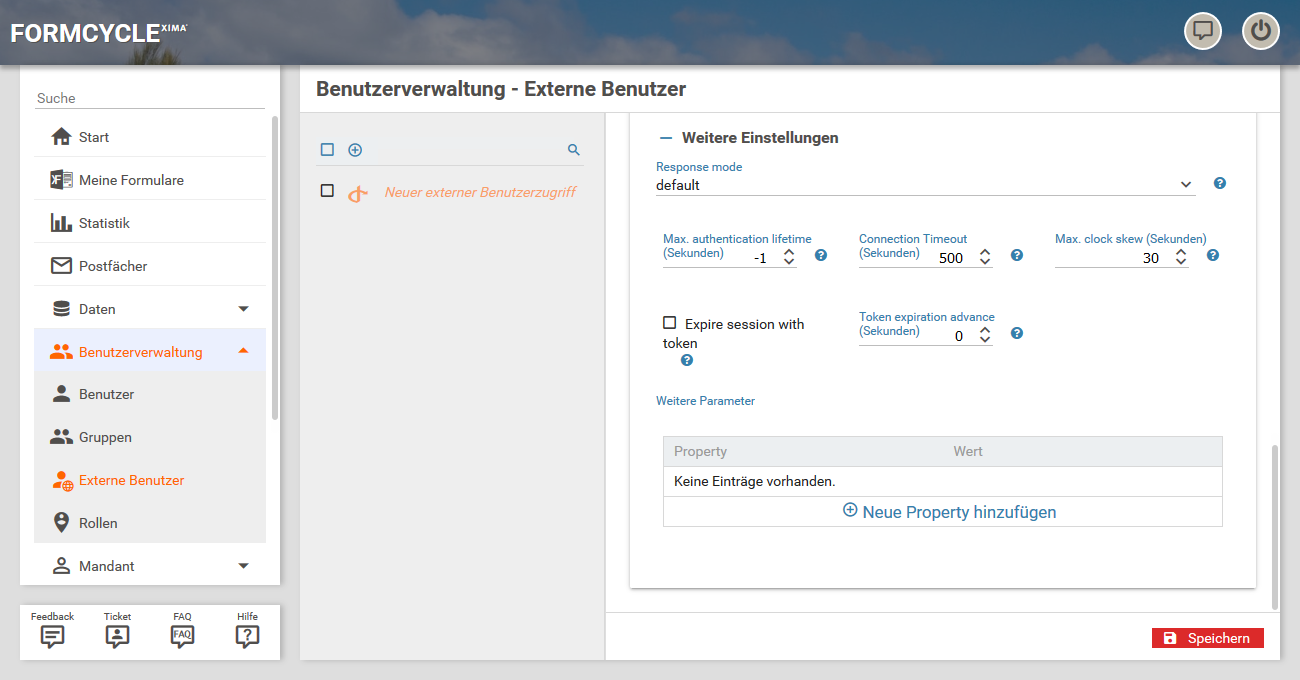Click help icon next to Response mode
This screenshot has width=1300, height=680.
point(1219,184)
